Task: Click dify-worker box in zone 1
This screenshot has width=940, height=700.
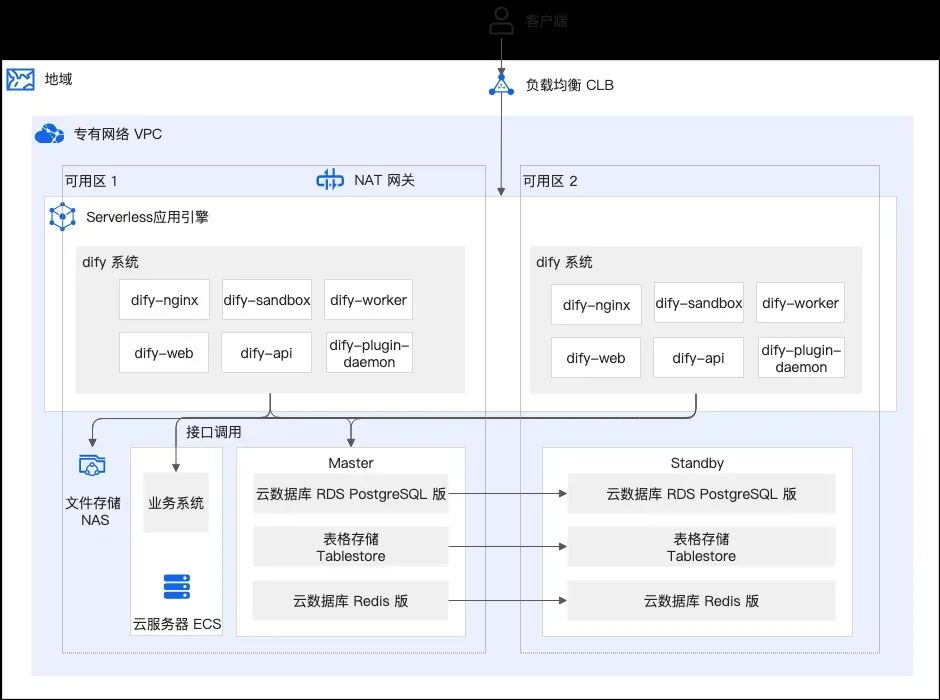Action: tap(368, 300)
